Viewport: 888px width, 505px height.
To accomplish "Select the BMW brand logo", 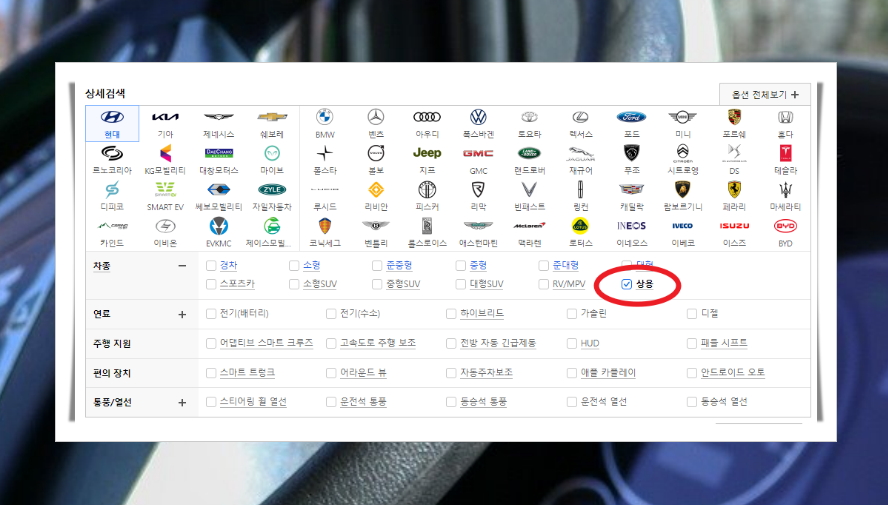I will 325,117.
